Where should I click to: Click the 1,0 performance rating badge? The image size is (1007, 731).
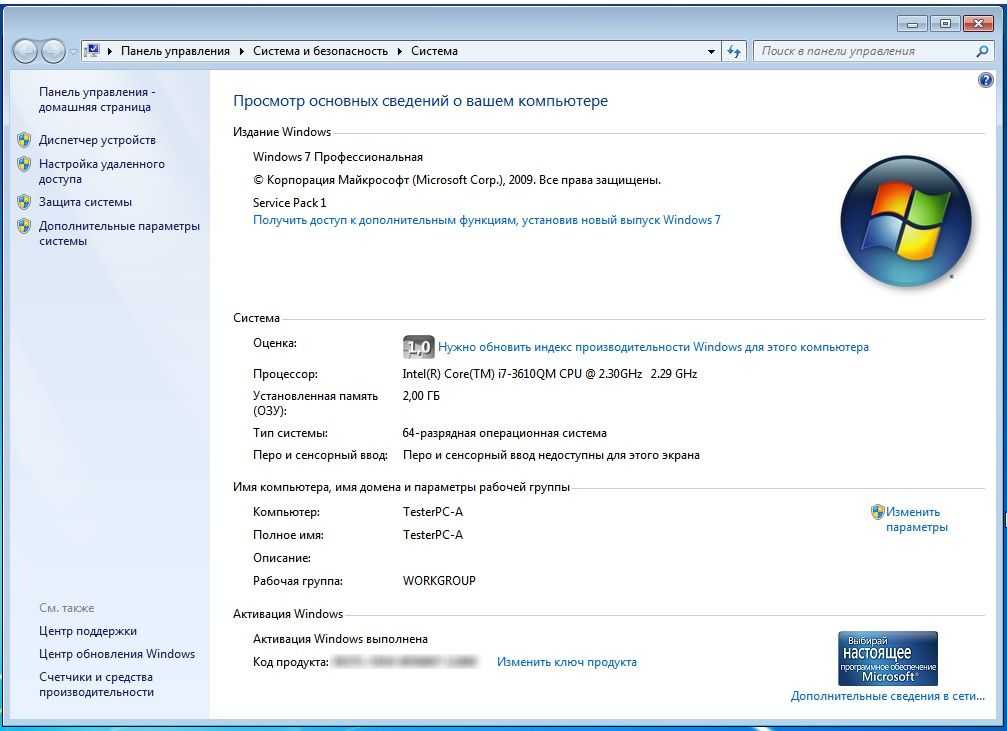418,347
